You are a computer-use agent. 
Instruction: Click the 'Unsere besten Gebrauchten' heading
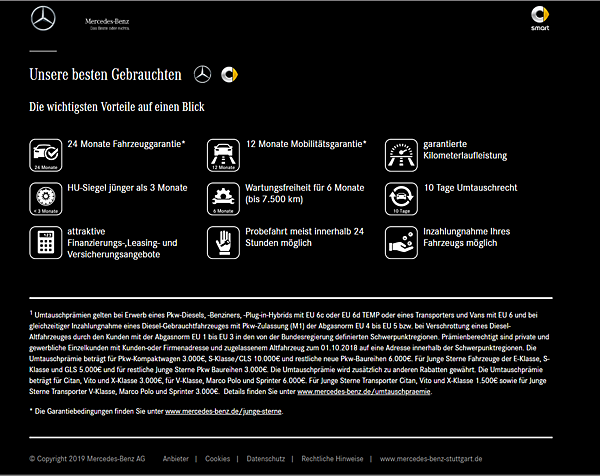pos(106,74)
